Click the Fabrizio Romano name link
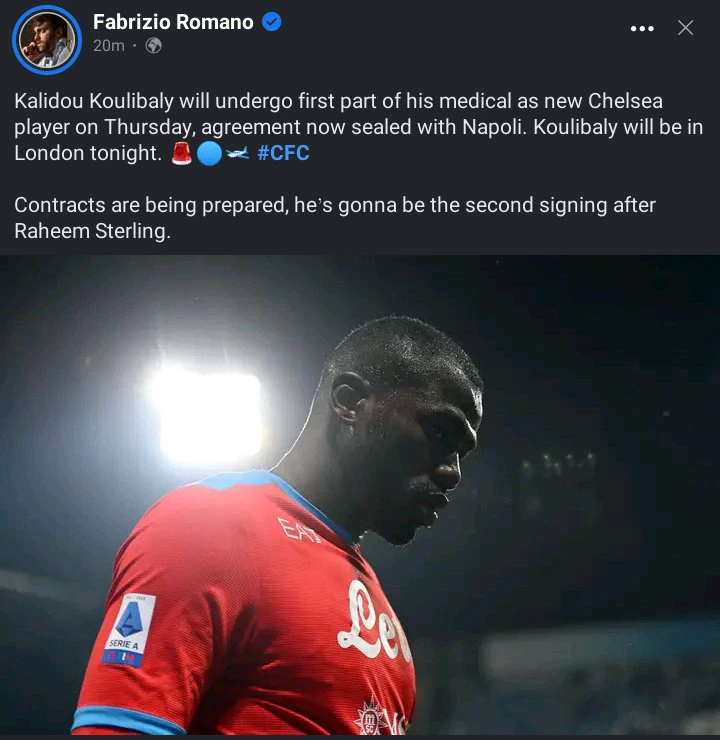The image size is (720, 740). [173, 22]
